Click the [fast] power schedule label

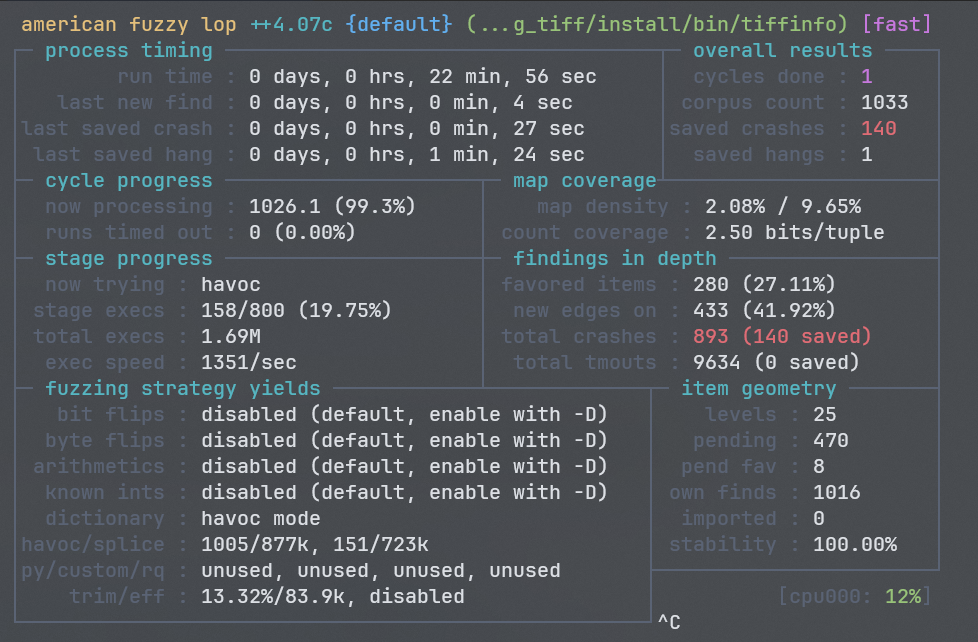tap(897, 24)
